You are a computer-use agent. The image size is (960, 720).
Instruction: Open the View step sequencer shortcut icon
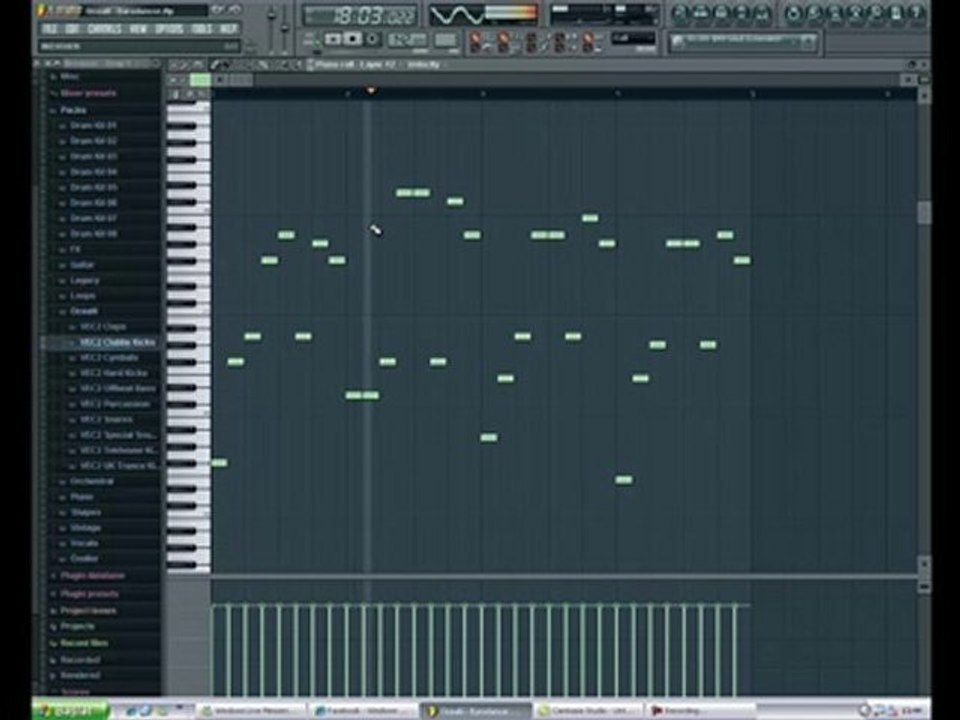pyautogui.click(x=700, y=13)
